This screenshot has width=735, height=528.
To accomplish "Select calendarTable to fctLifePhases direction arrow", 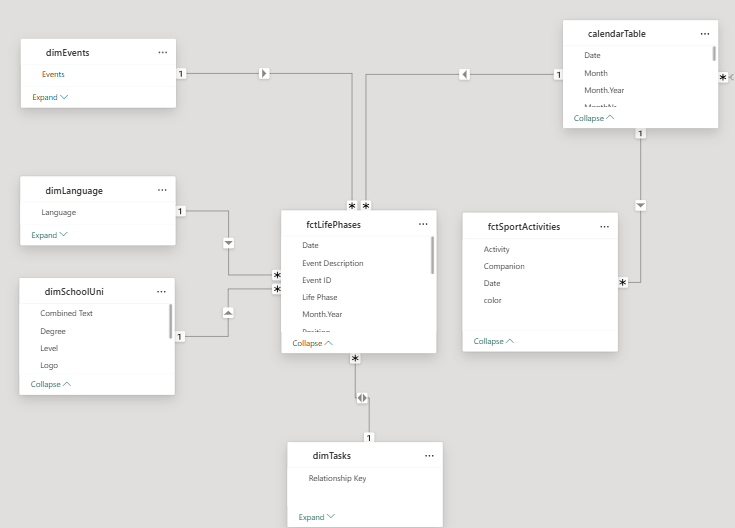I will click(x=464, y=74).
